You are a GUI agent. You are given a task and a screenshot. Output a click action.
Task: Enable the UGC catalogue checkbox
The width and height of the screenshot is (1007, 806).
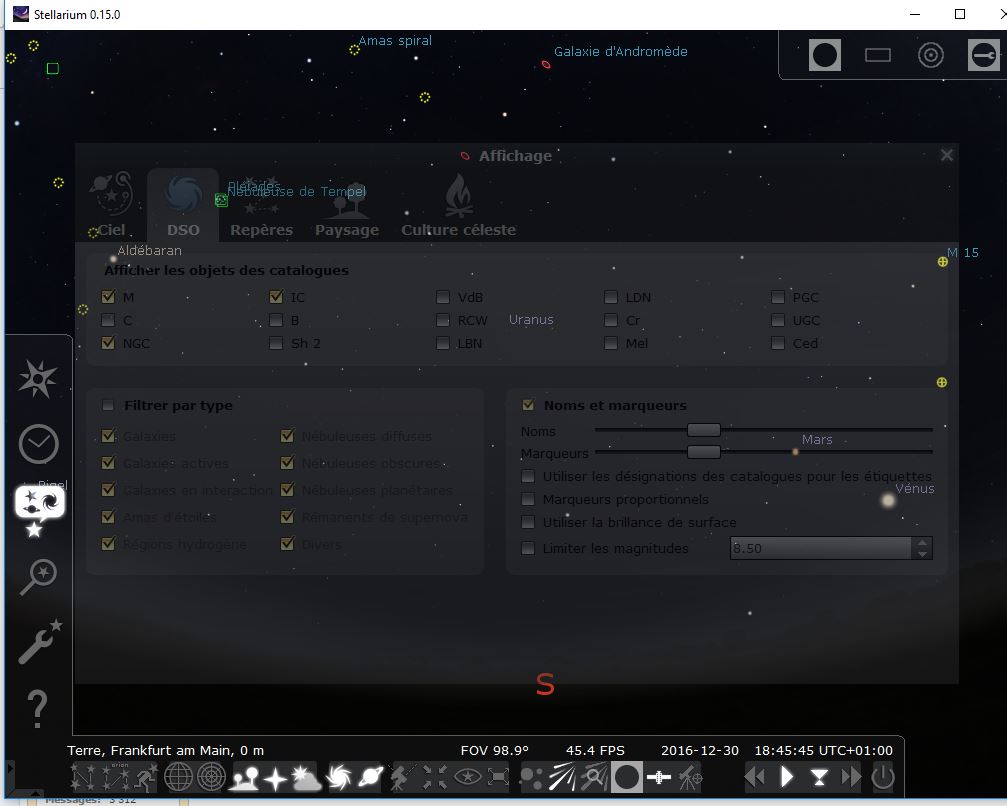pos(778,320)
